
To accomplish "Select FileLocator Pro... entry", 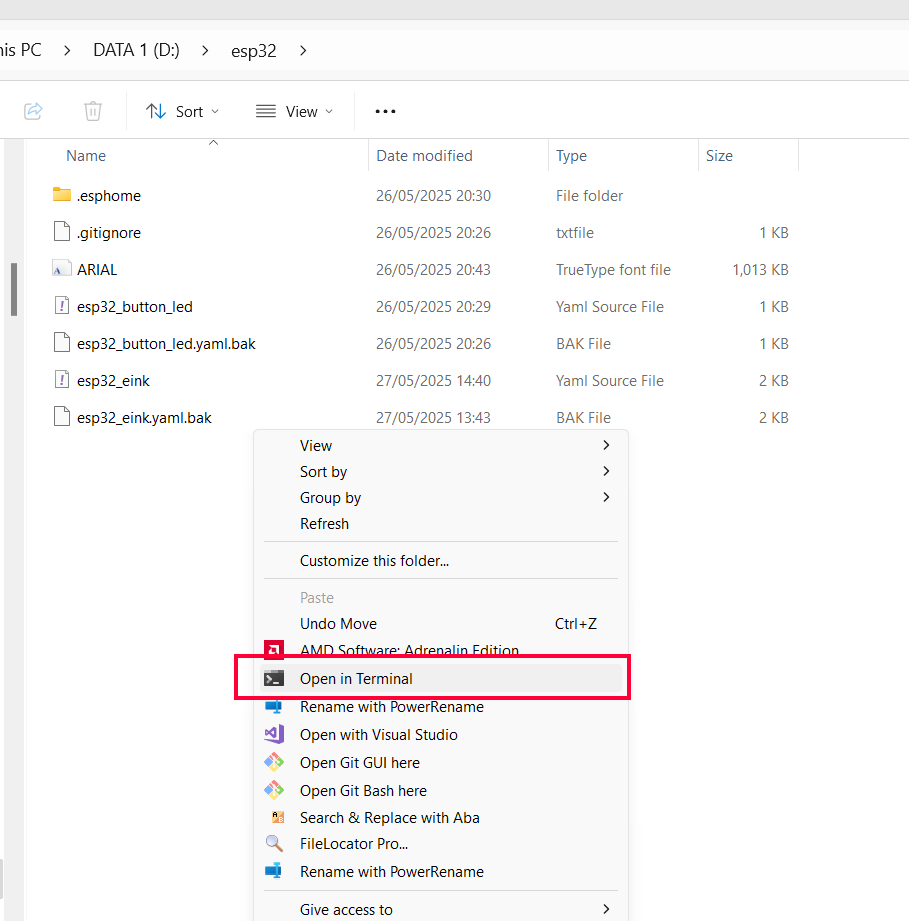I will tap(440, 843).
